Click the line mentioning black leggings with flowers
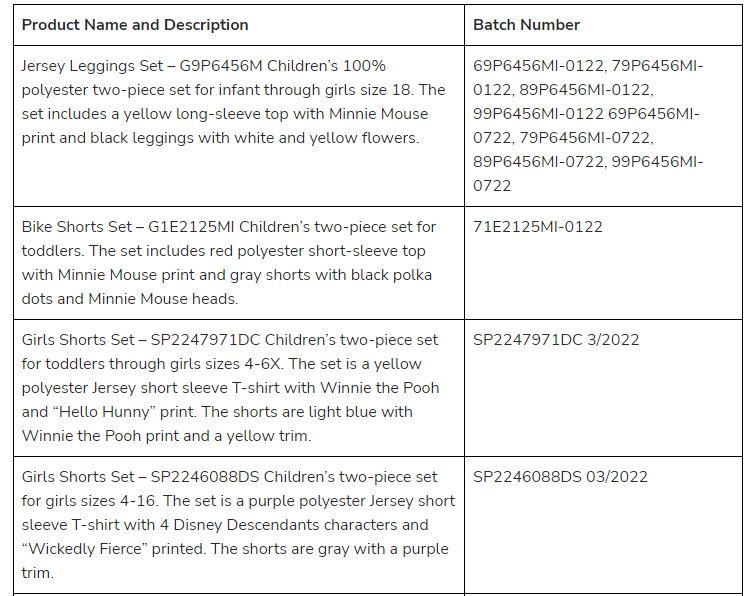 tap(221, 138)
